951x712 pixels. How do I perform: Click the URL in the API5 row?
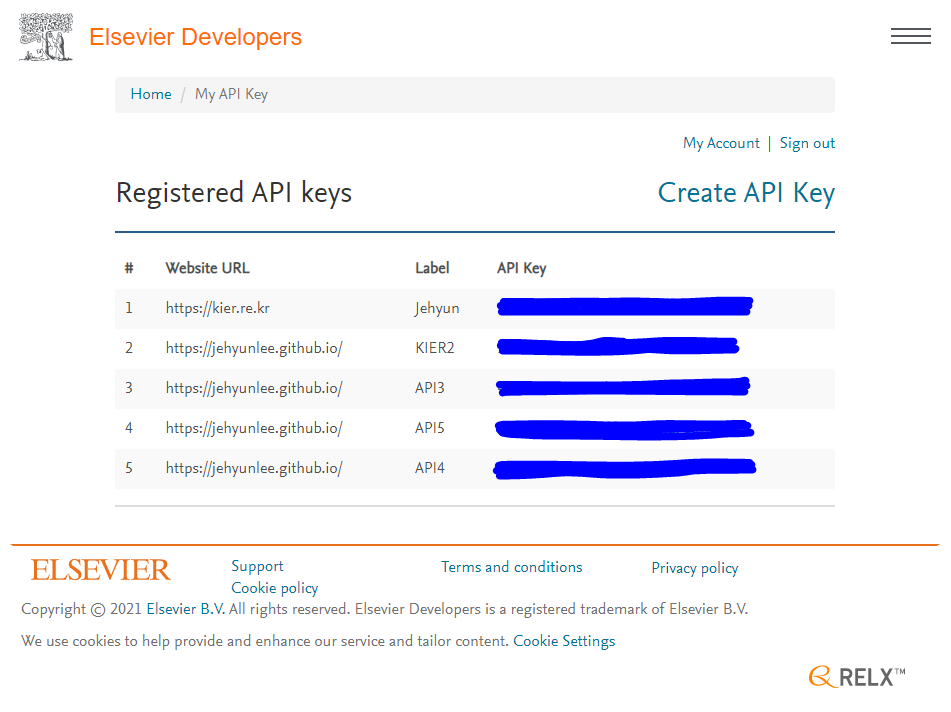[254, 428]
